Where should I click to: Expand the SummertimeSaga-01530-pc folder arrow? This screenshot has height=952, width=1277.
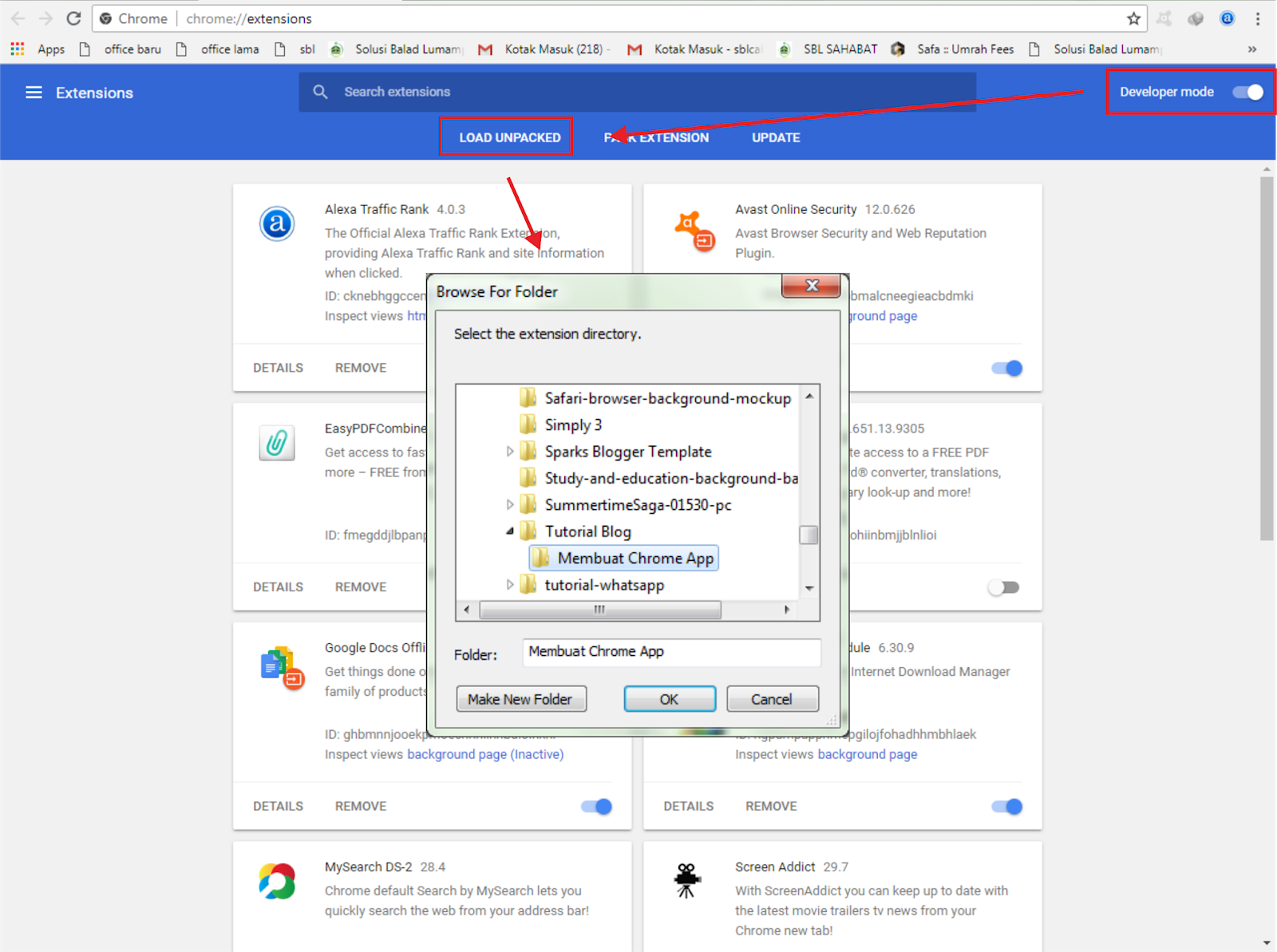tap(510, 505)
